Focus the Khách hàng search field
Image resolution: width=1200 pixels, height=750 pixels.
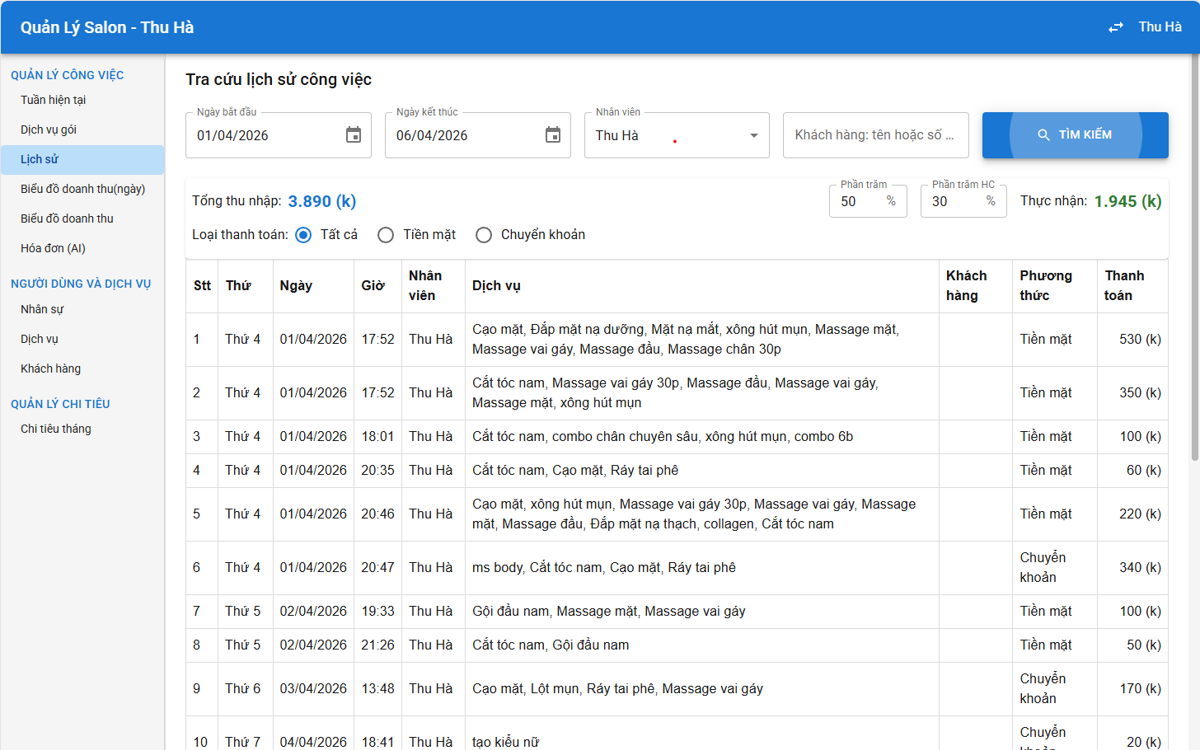coord(876,135)
